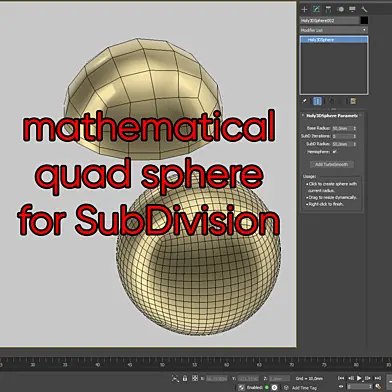The height and width of the screenshot is (392, 392).
Task: Expand the Modifier List dropdown
Action: coord(334,30)
